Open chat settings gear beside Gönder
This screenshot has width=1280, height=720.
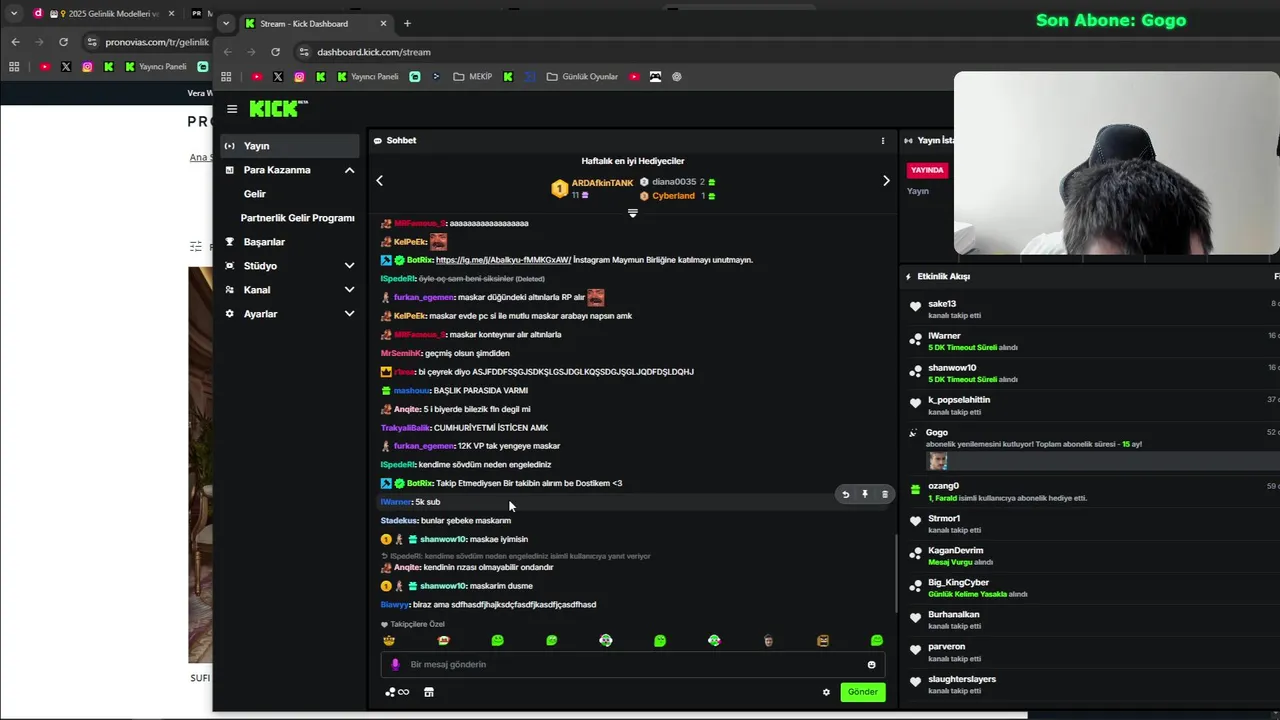coord(826,692)
